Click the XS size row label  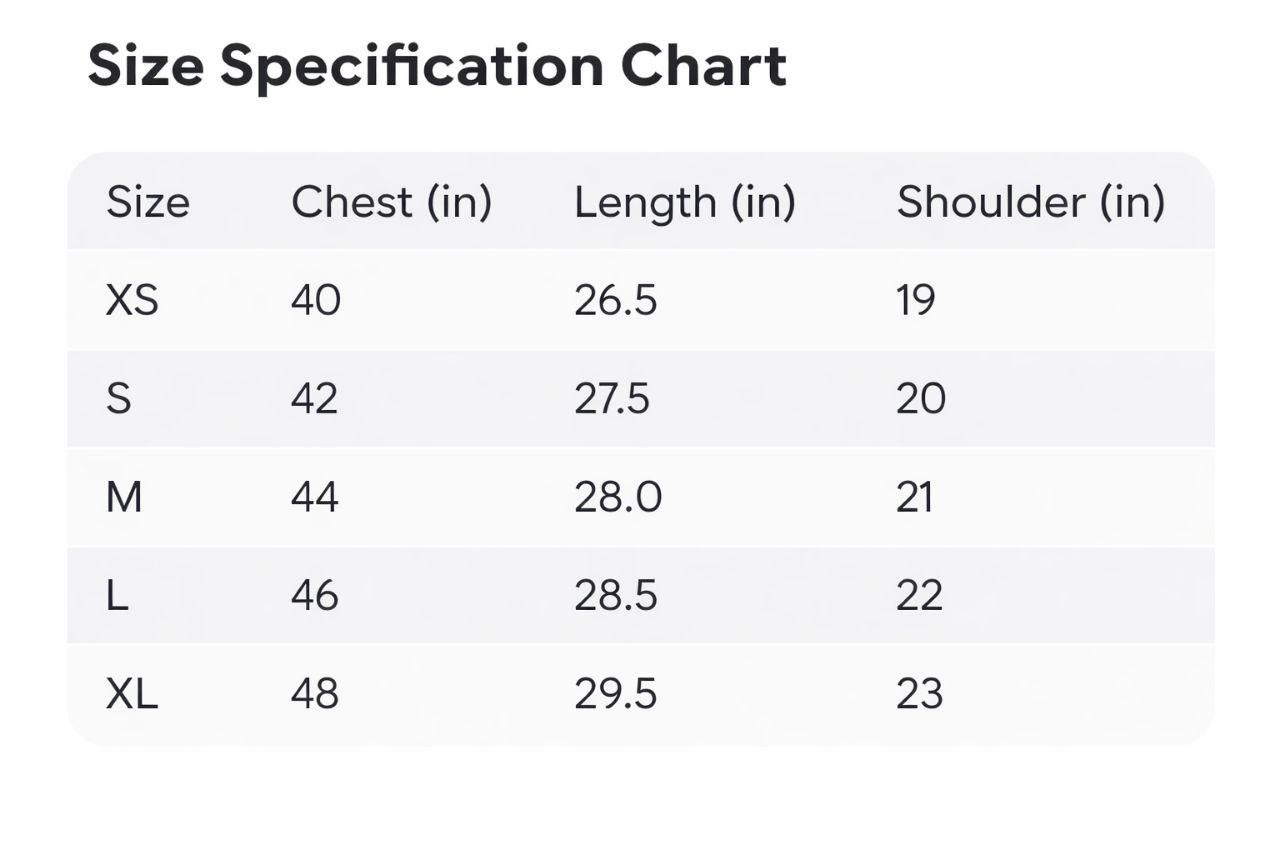pos(132,300)
